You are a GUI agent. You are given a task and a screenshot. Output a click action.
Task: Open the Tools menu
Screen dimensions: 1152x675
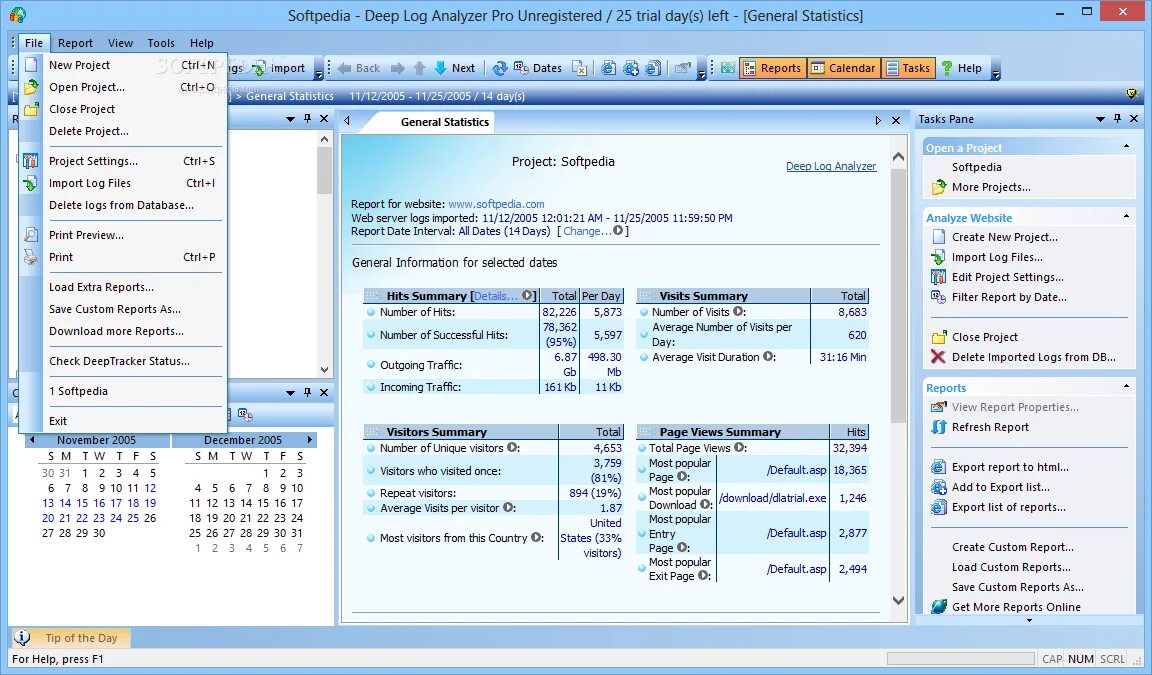[161, 43]
